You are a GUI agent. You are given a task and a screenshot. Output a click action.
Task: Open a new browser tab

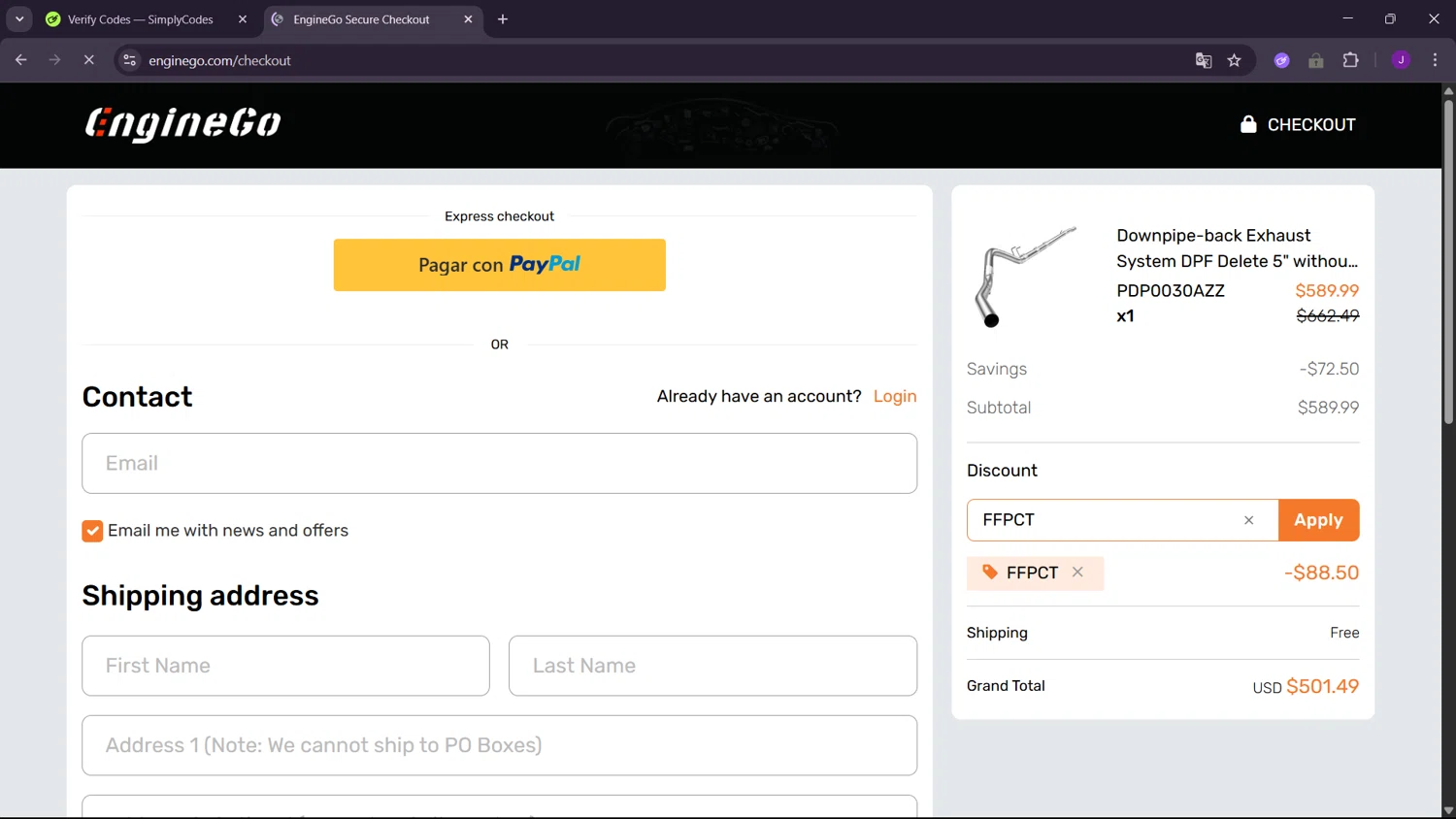tap(503, 19)
